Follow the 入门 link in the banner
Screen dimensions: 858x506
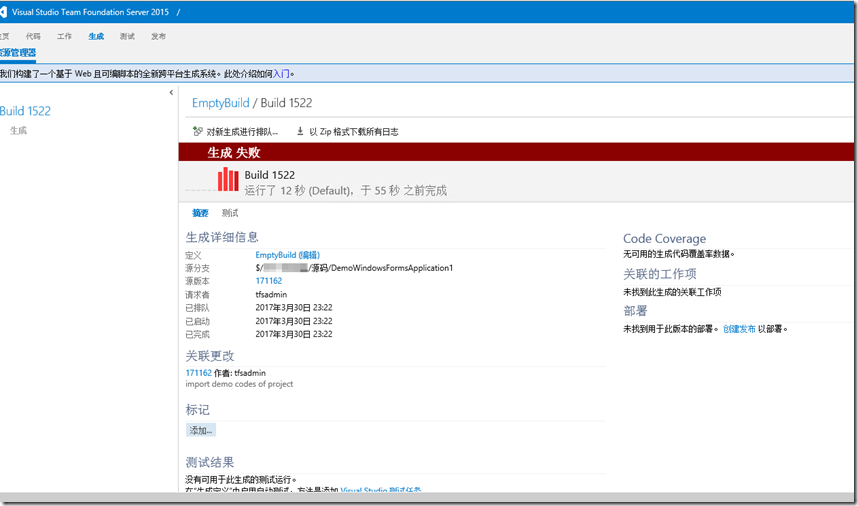click(x=281, y=74)
